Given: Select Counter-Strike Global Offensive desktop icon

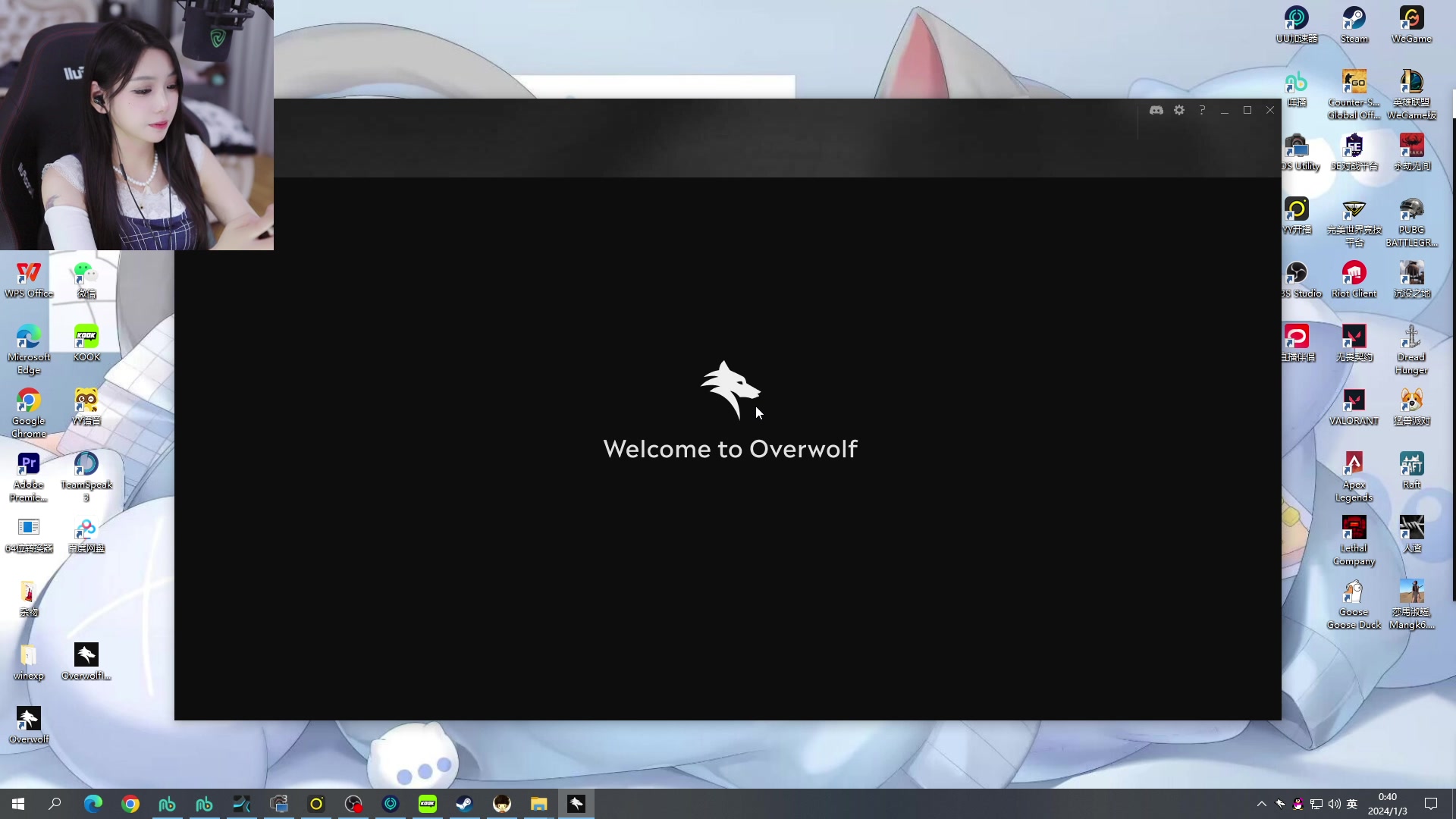Looking at the screenshot, I should 1354,94.
